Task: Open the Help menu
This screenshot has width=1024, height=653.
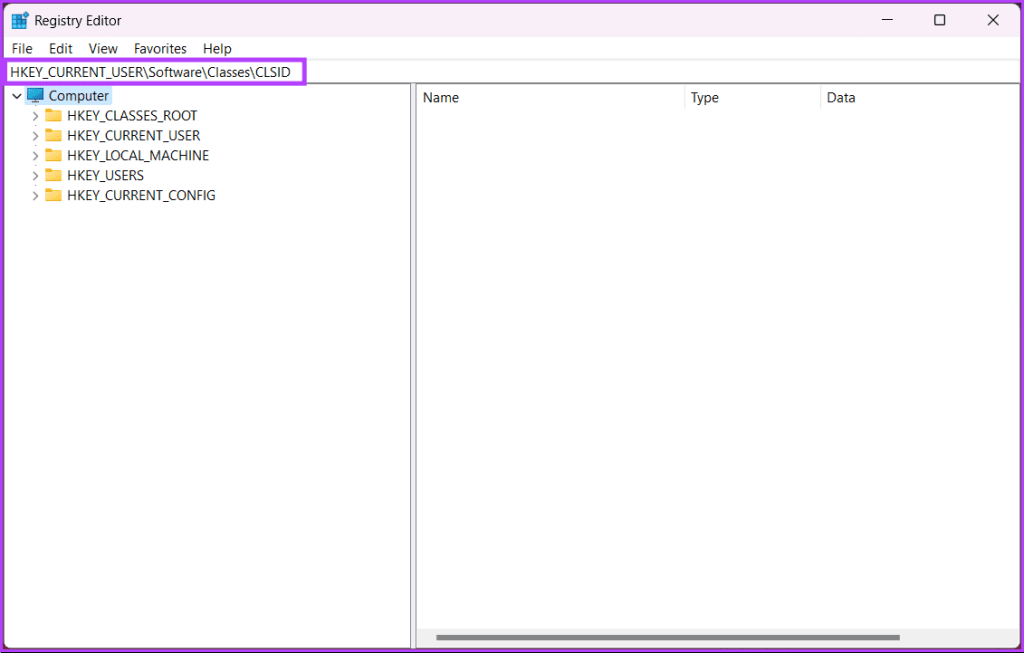Action: tap(217, 48)
